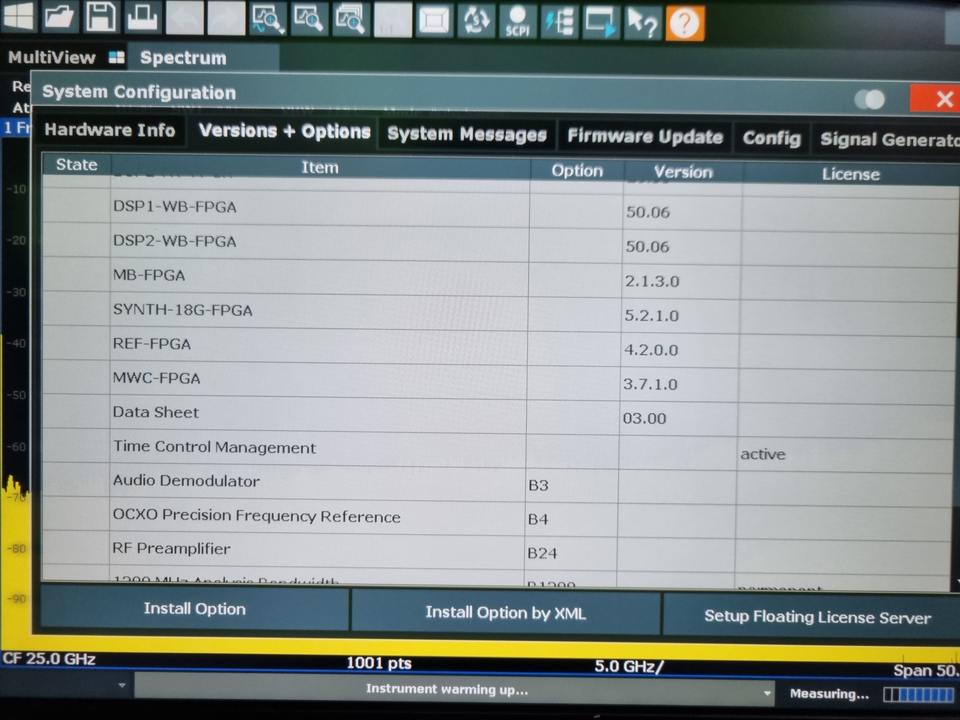
Task: Click Setup Floating License Server button
Action: pos(812,616)
